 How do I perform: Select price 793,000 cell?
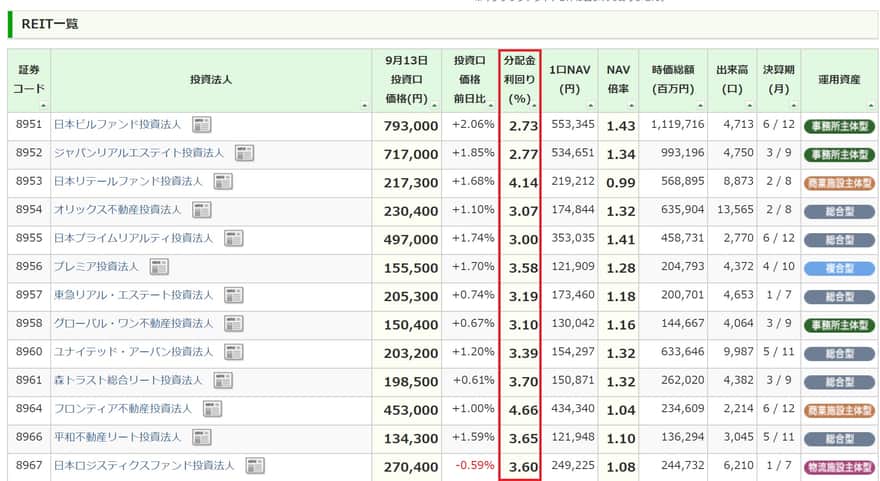tap(407, 126)
